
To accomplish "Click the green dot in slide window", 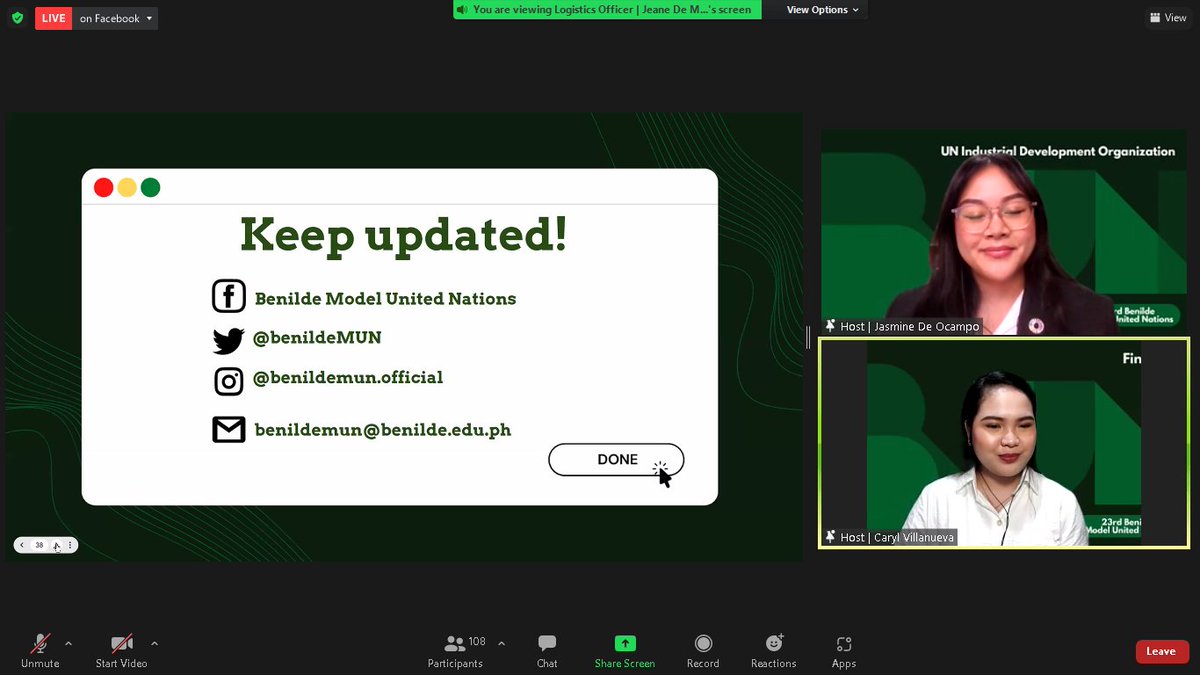I will pos(151,187).
